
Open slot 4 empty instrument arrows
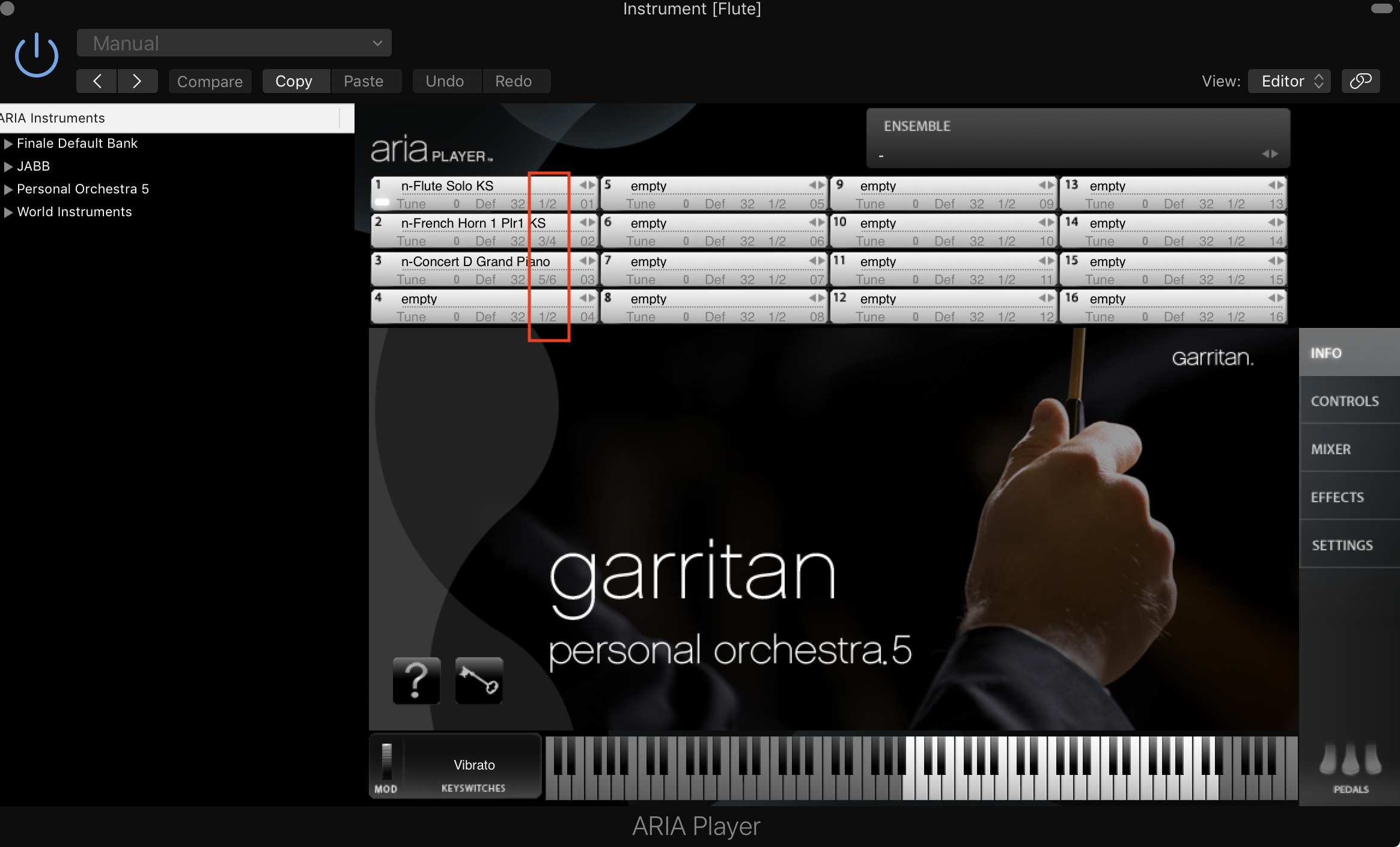tap(587, 298)
